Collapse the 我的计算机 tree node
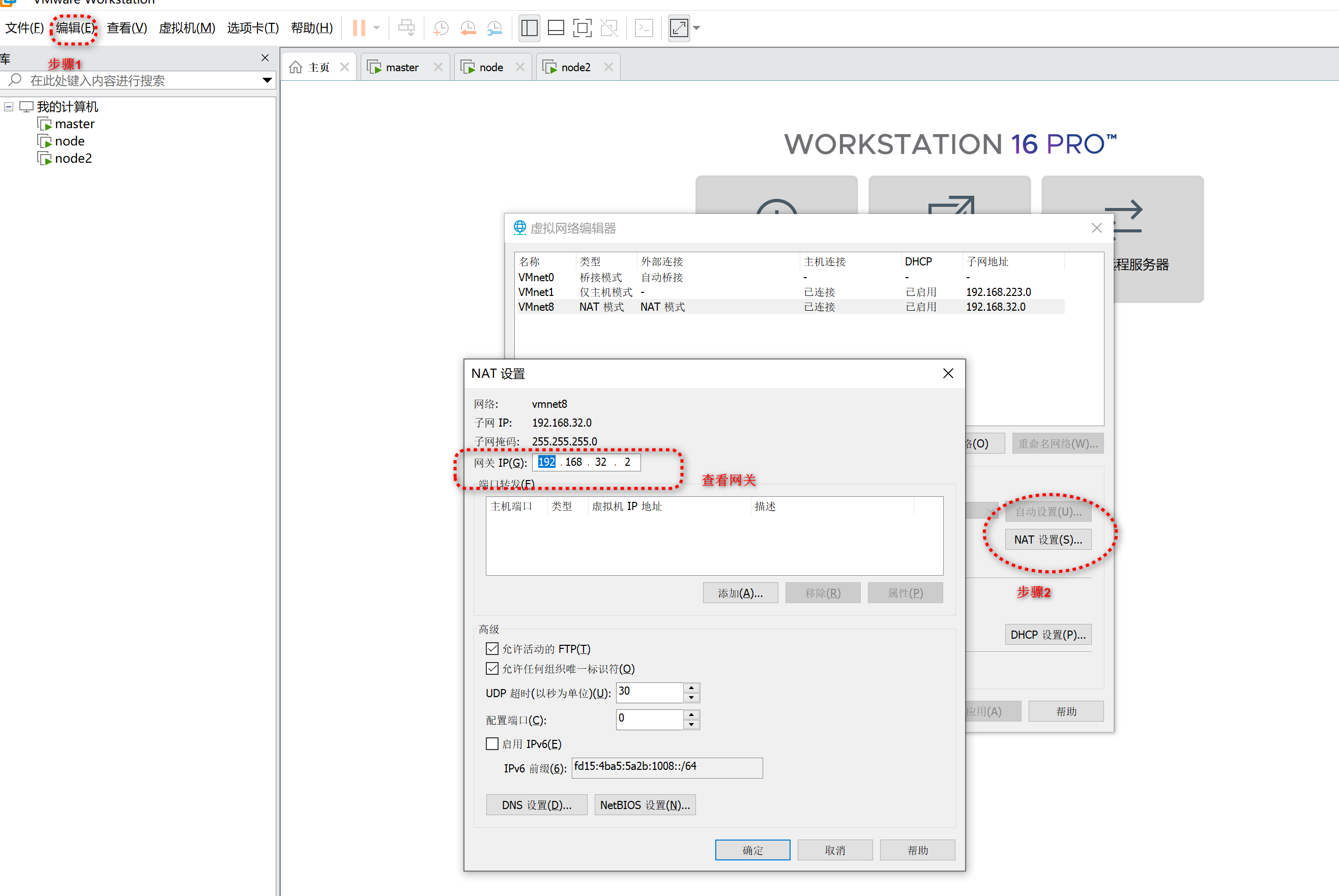Viewport: 1339px width, 896px height. (9, 107)
